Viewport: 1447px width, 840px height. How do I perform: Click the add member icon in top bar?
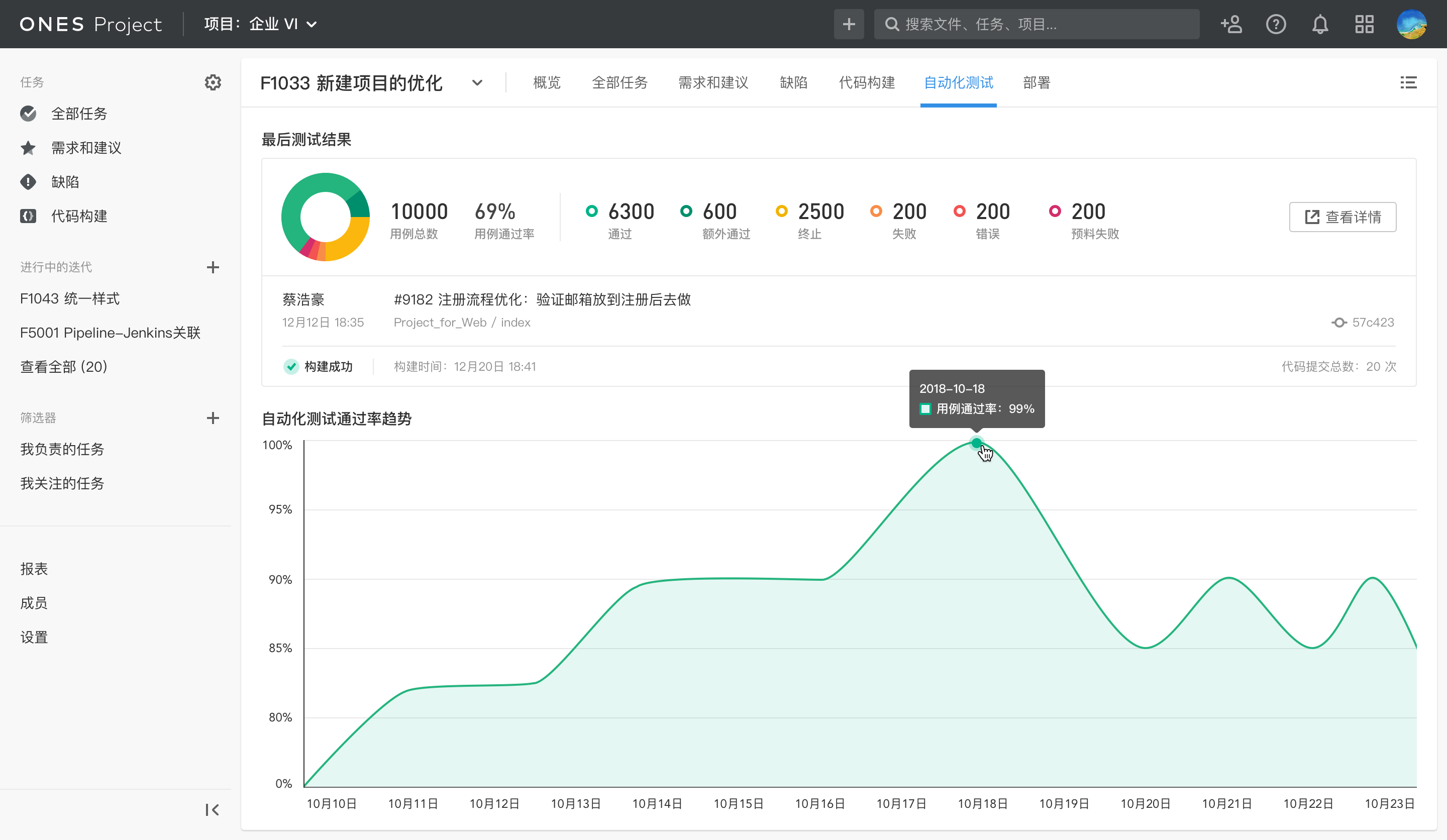point(1231,24)
